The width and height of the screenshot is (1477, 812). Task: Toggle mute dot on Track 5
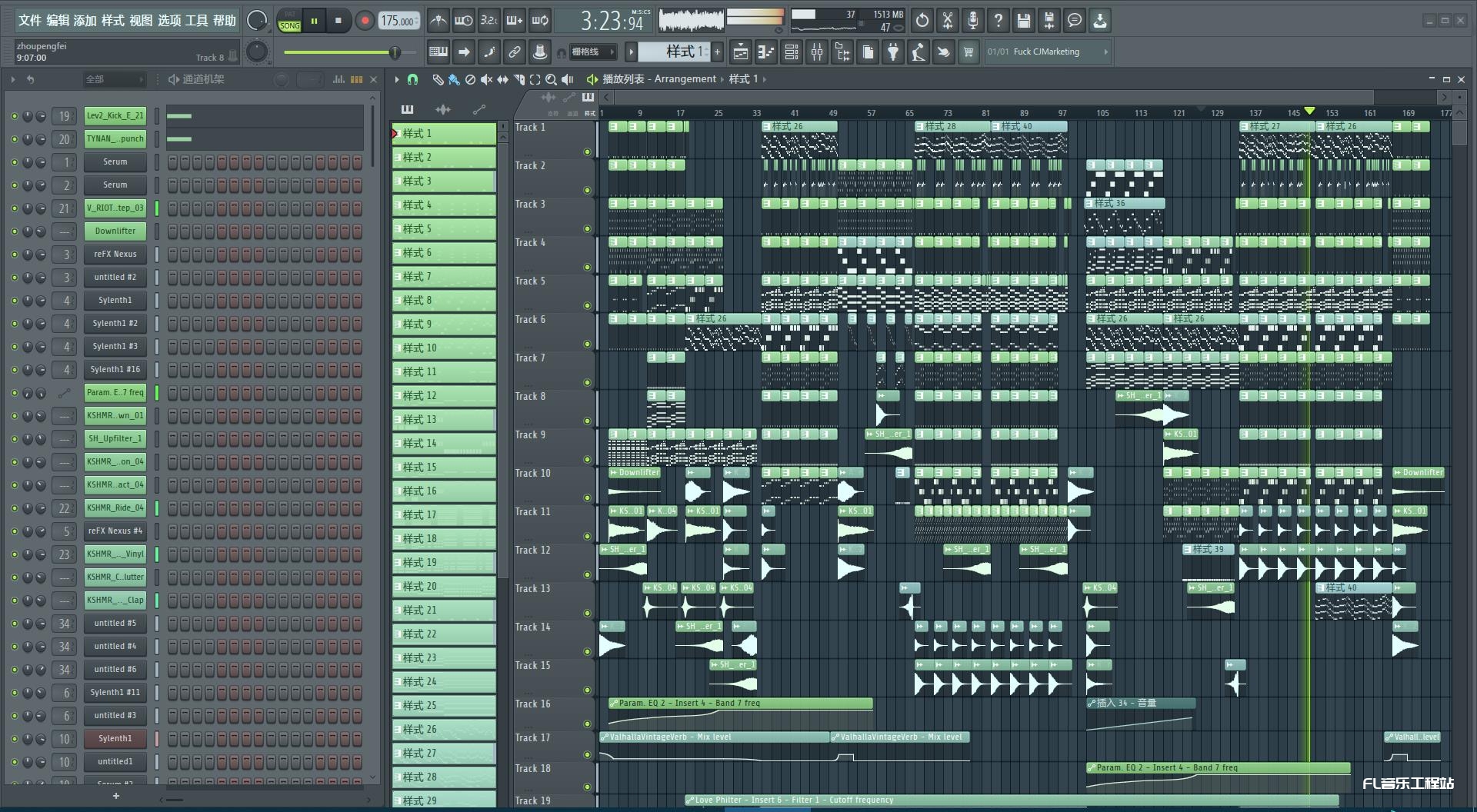[x=588, y=306]
